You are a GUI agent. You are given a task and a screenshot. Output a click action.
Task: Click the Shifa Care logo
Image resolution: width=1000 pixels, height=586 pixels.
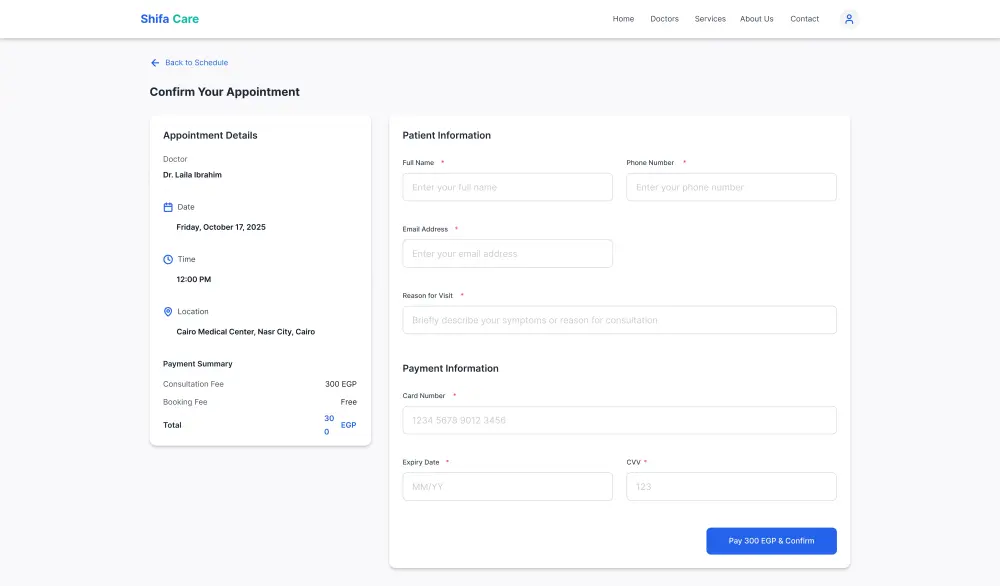click(x=169, y=19)
